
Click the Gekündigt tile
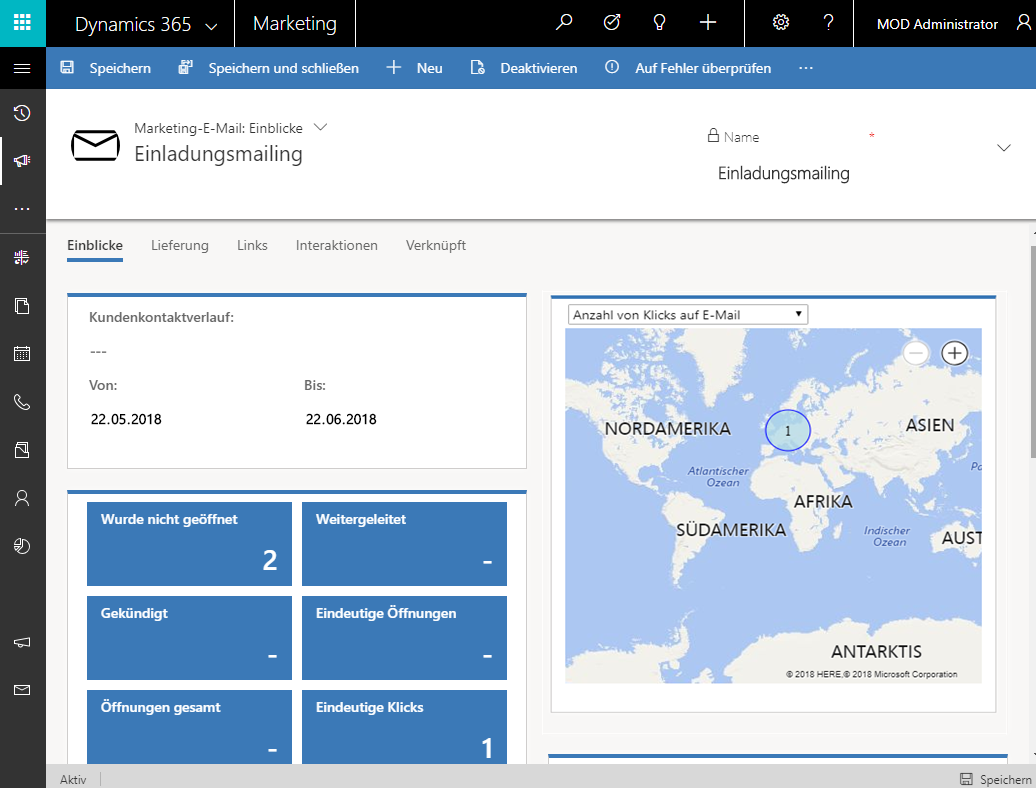coord(190,637)
